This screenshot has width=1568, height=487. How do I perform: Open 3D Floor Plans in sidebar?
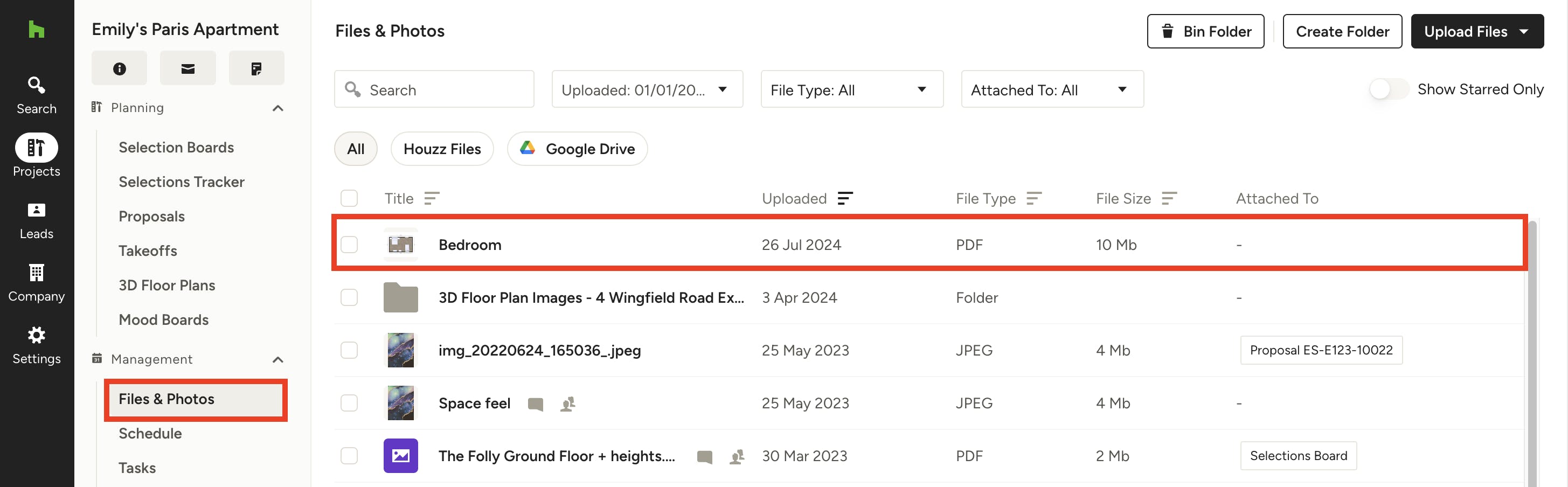167,286
